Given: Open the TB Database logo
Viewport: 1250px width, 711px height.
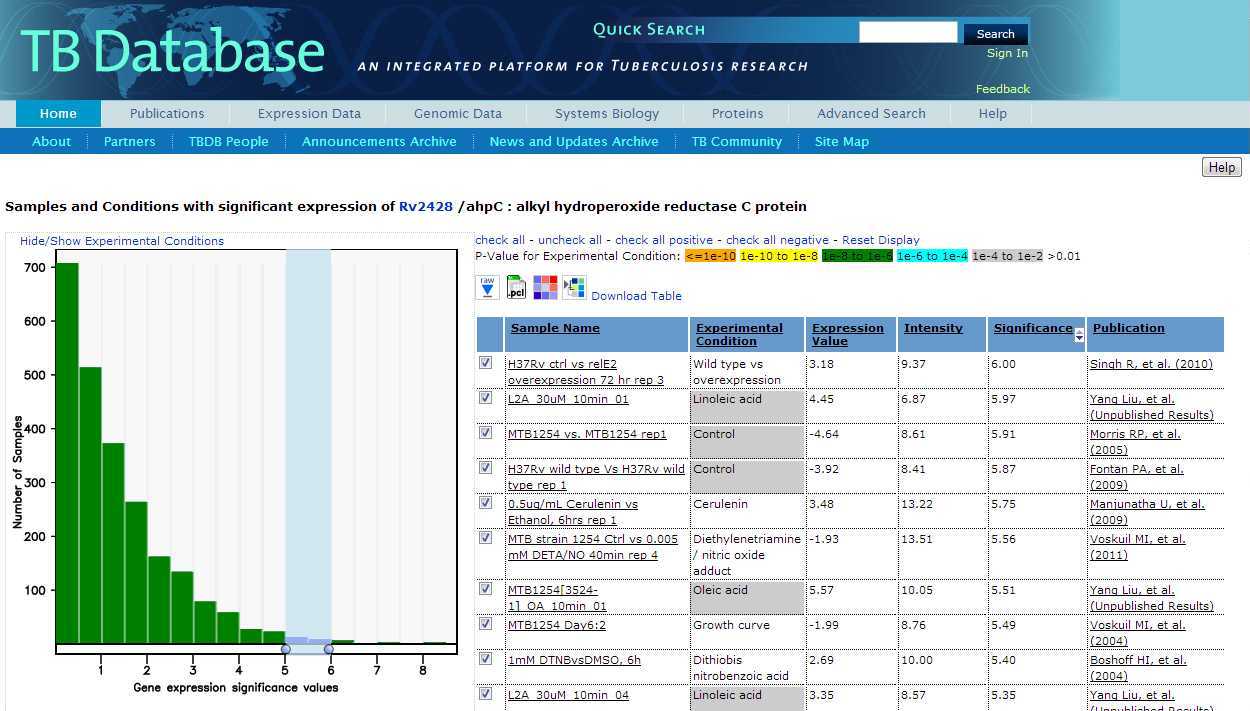Looking at the screenshot, I should pos(172,50).
